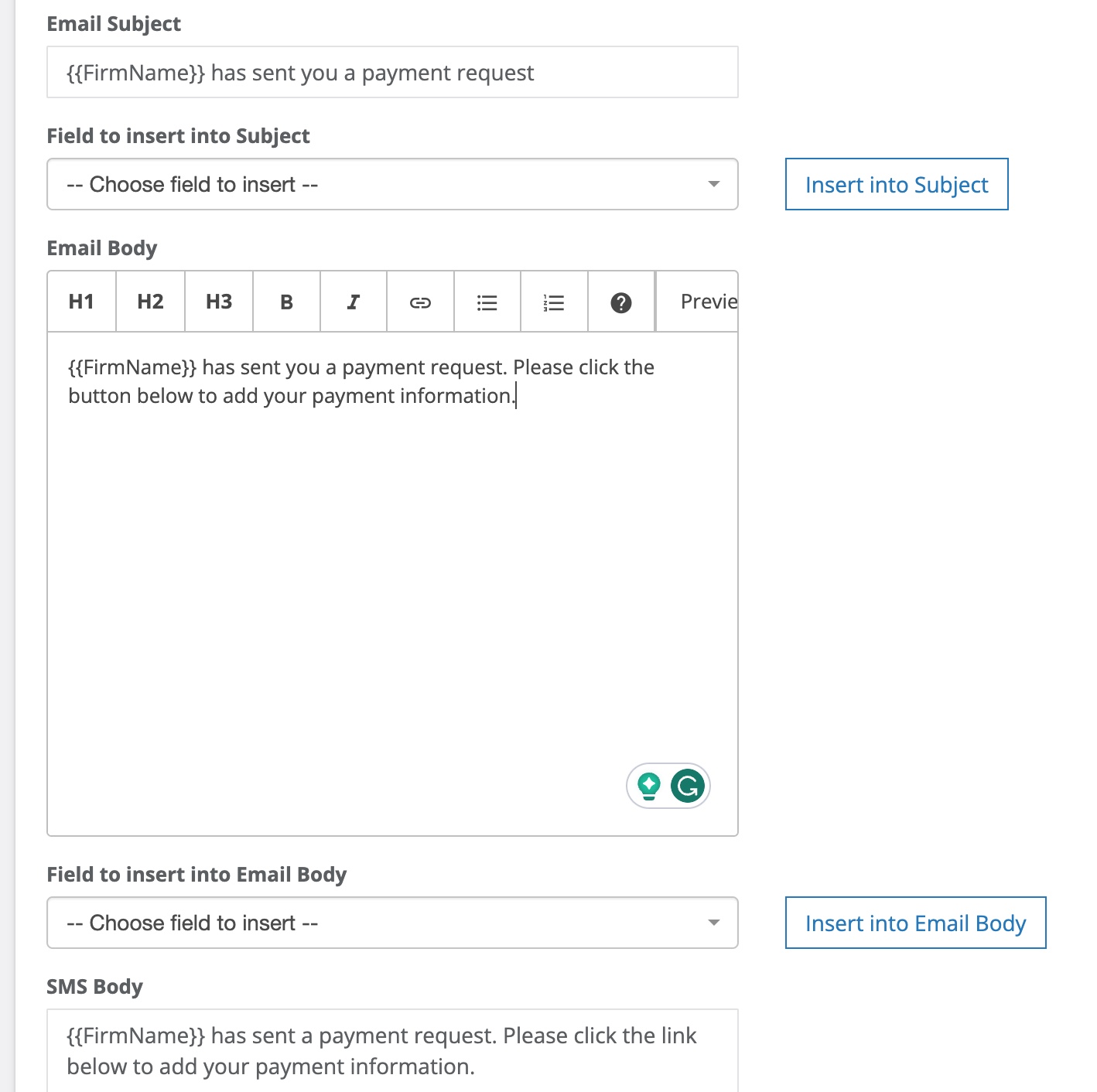Toggle italic text formatting

click(x=354, y=302)
